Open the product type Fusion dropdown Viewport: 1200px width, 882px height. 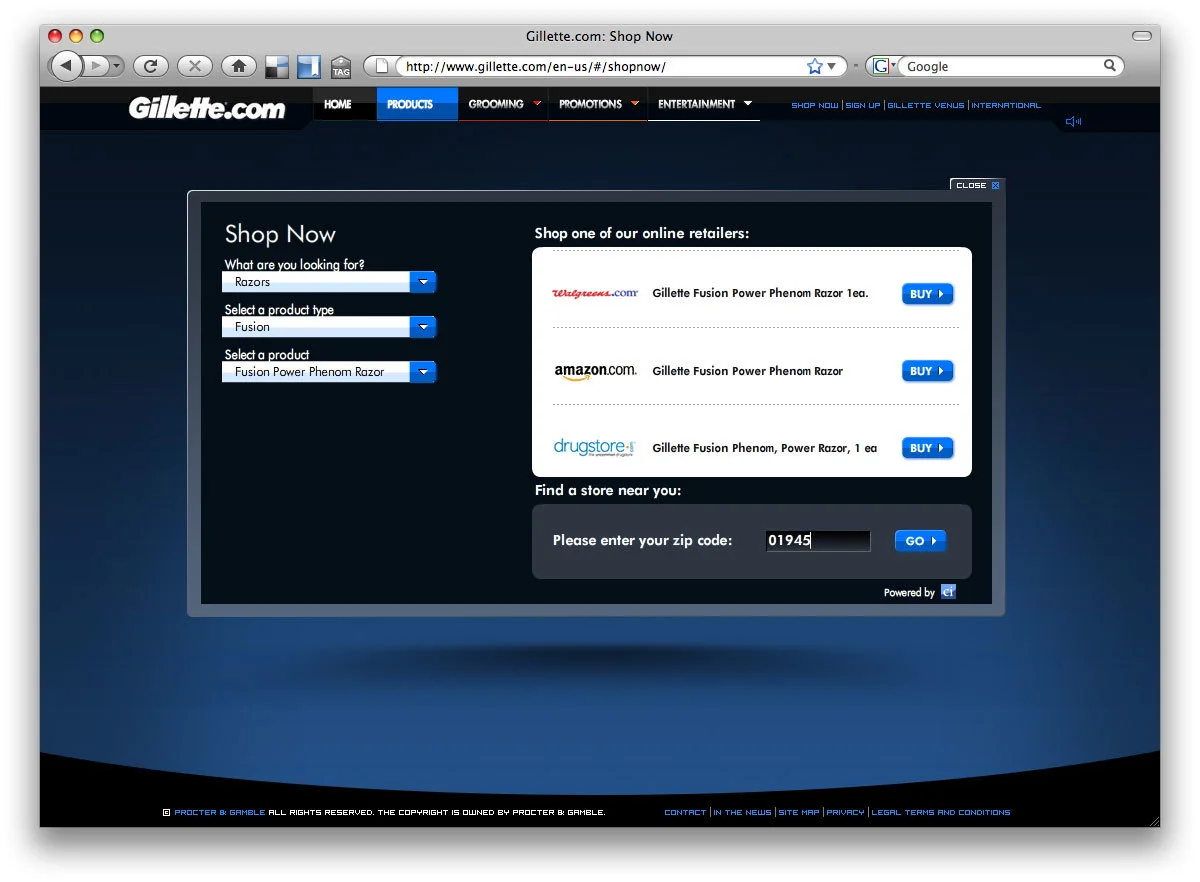click(x=329, y=327)
